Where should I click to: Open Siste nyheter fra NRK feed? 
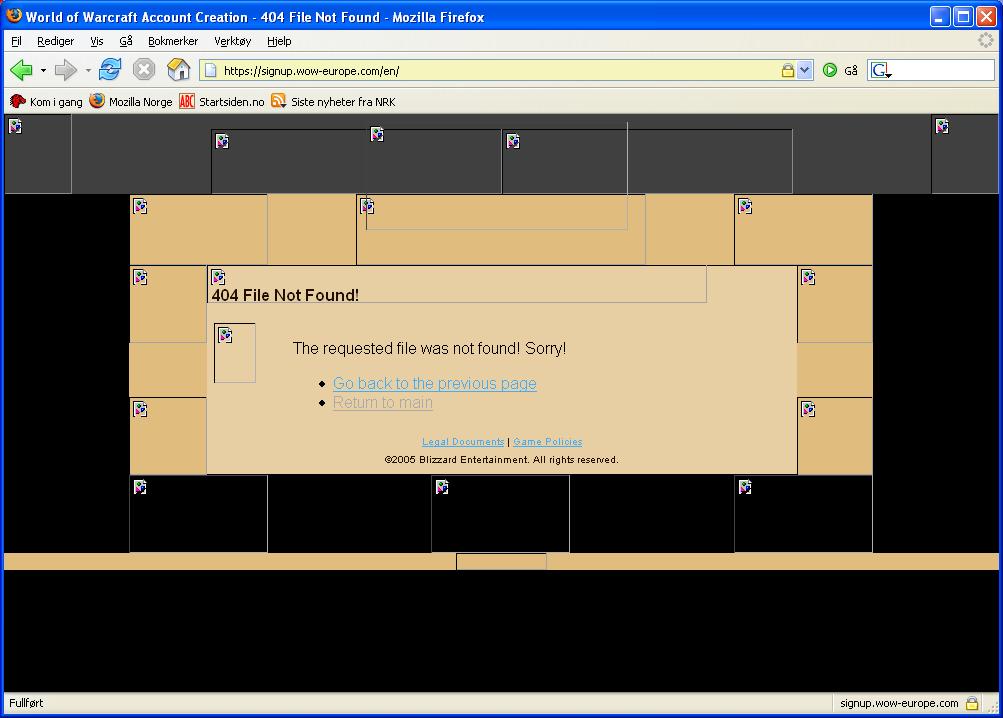click(333, 102)
